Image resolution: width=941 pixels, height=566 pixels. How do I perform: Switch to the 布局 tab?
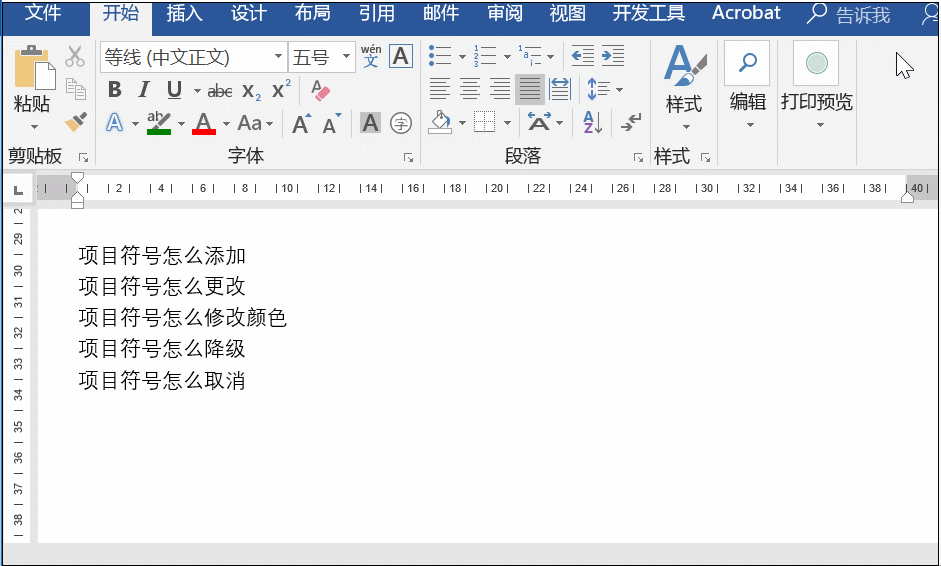click(x=313, y=13)
